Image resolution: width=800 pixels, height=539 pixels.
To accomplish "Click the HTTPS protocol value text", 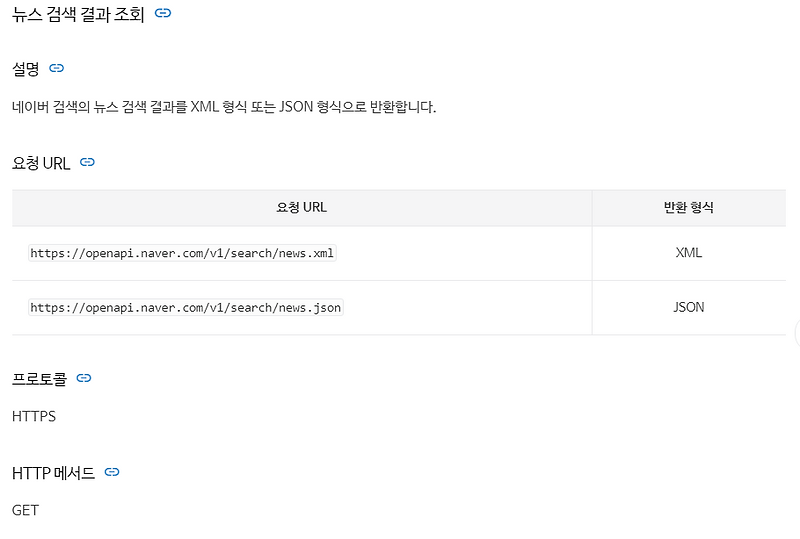I will point(34,416).
